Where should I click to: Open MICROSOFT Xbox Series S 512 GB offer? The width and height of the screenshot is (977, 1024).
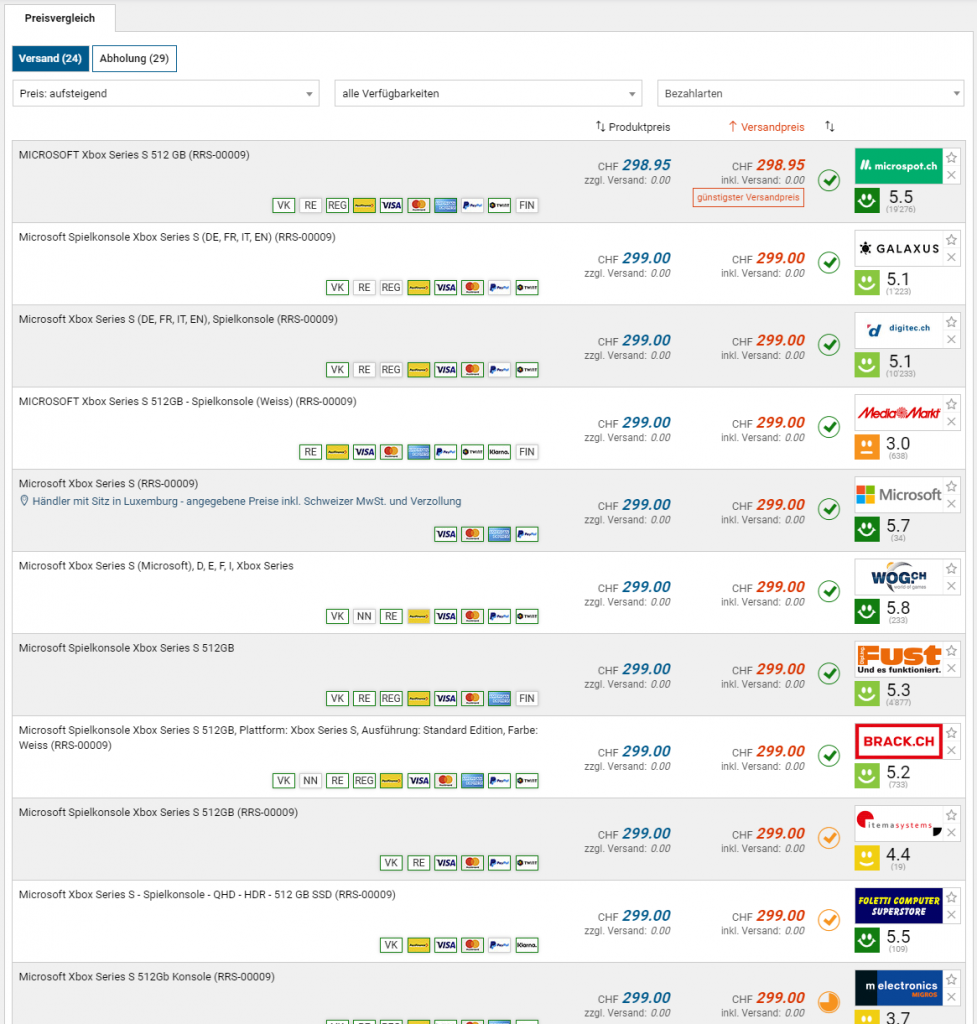coord(134,155)
